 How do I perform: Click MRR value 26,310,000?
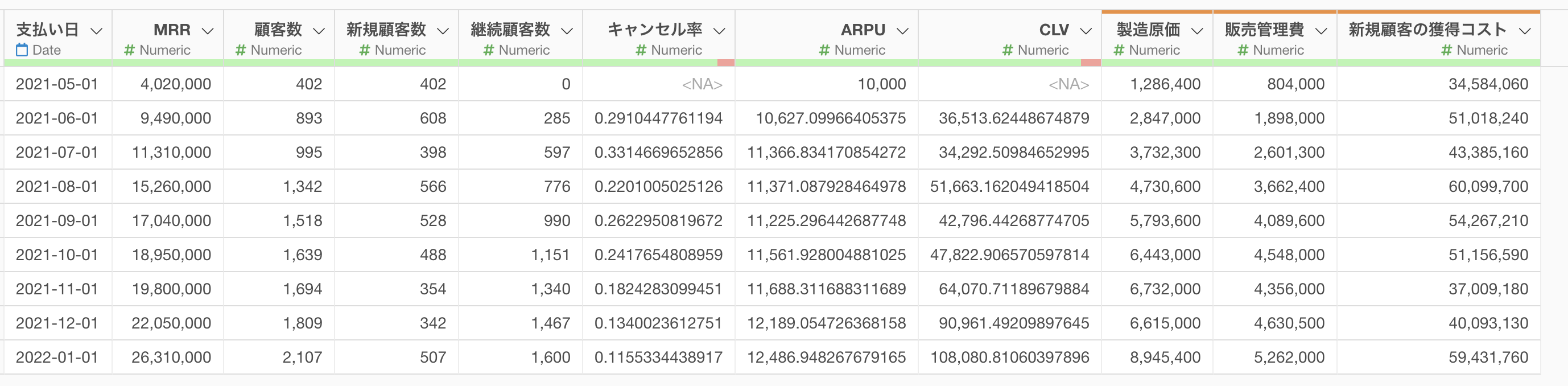tap(171, 357)
